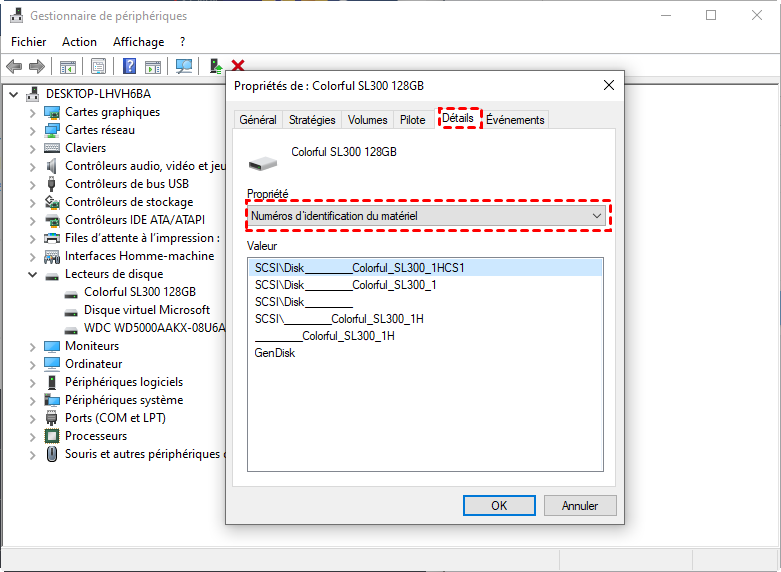Screen dimensions: 781x572
Task: Expand the Périphériques système node
Action: click(32, 401)
